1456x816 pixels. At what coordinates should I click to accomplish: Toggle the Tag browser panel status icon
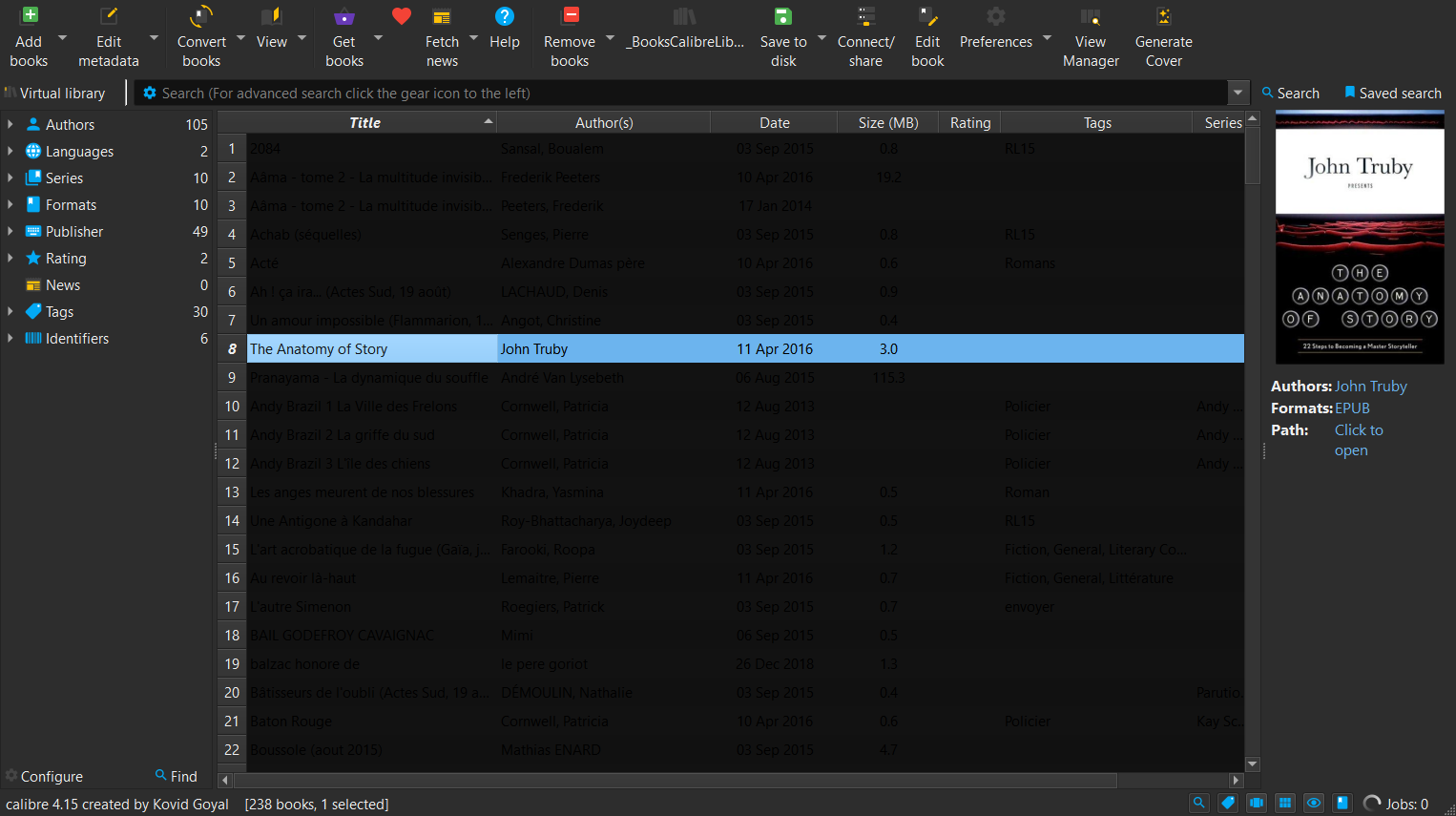tap(1228, 803)
